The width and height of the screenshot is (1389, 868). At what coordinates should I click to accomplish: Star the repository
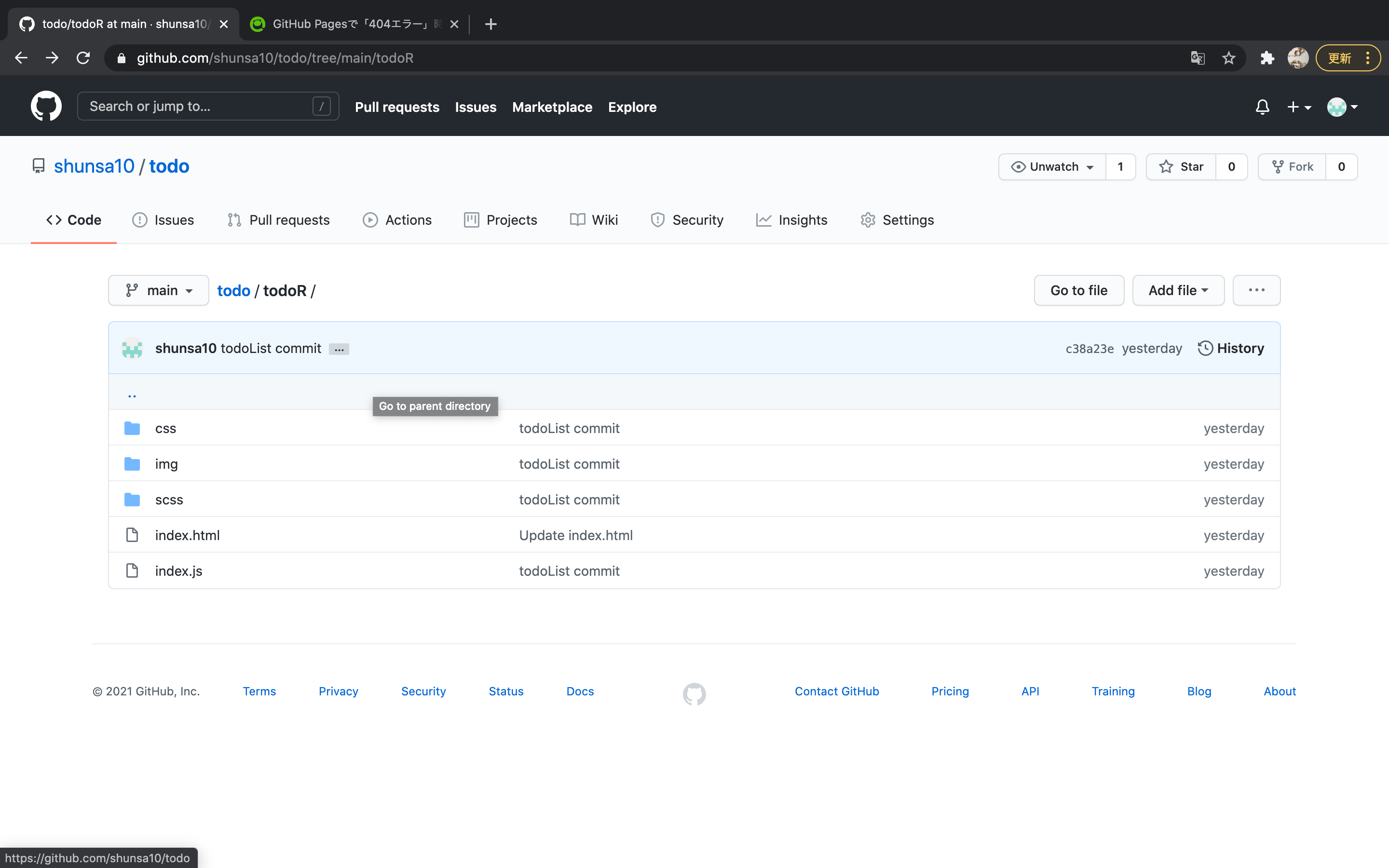pyautogui.click(x=1181, y=166)
